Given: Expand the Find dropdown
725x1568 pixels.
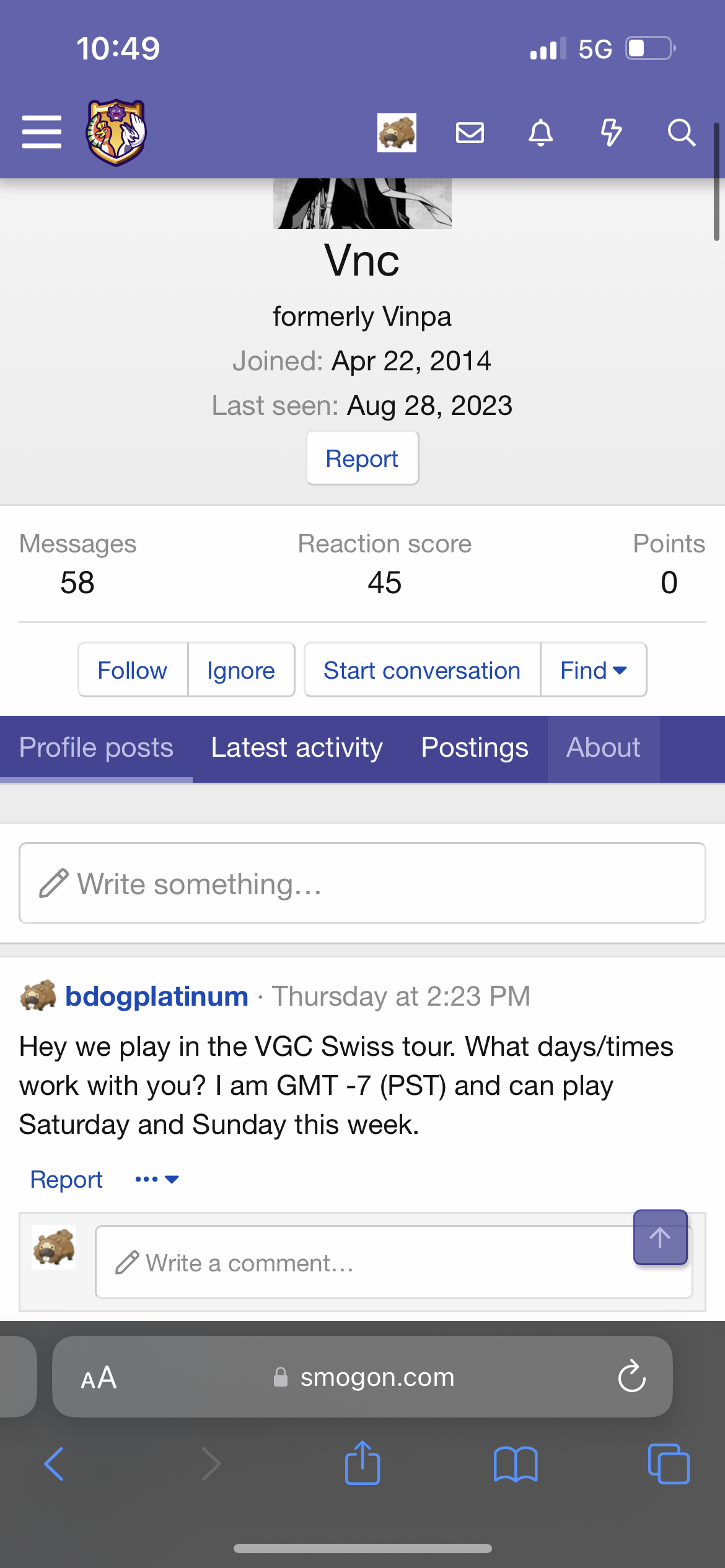Looking at the screenshot, I should [594, 670].
